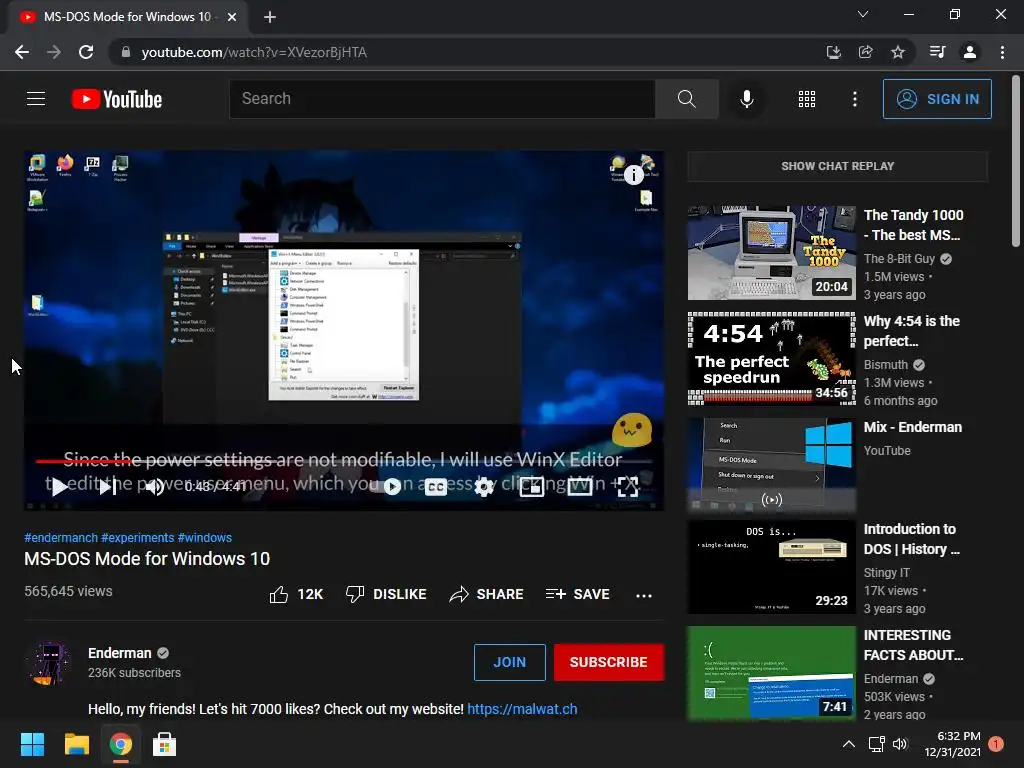Bookmark this tab with star icon

[898, 52]
